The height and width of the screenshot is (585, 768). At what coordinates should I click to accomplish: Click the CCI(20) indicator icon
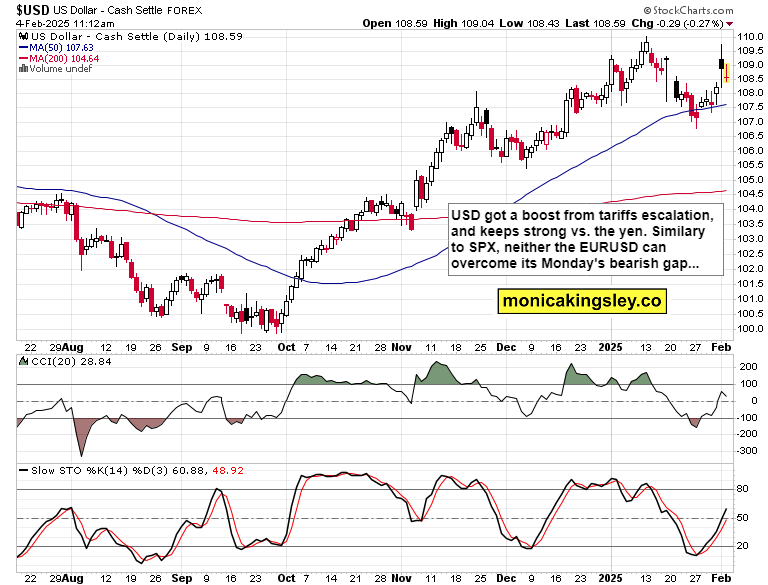23,362
